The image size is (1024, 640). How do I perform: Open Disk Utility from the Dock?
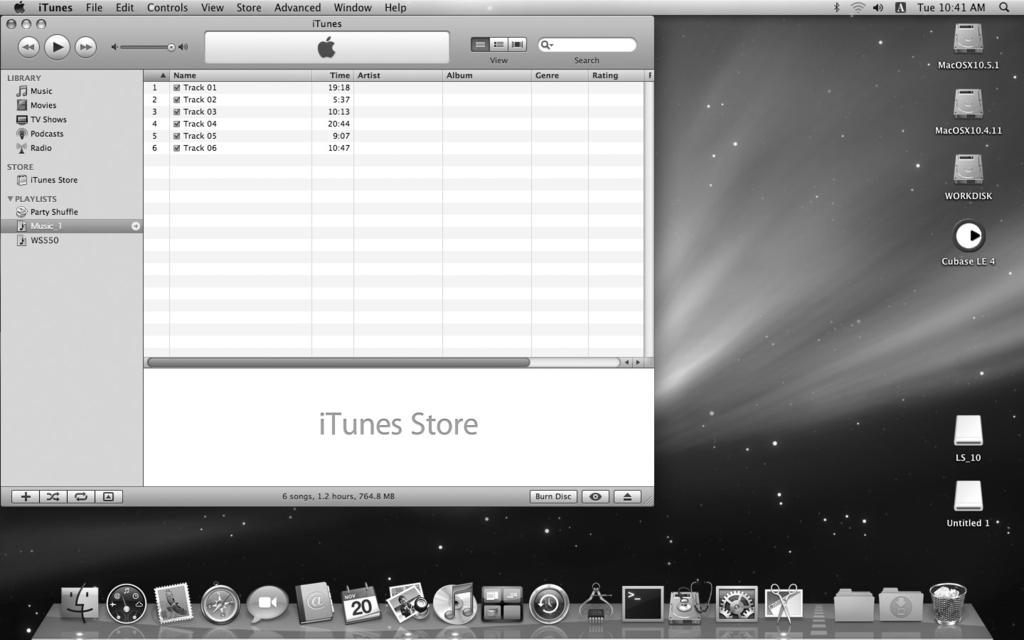690,603
